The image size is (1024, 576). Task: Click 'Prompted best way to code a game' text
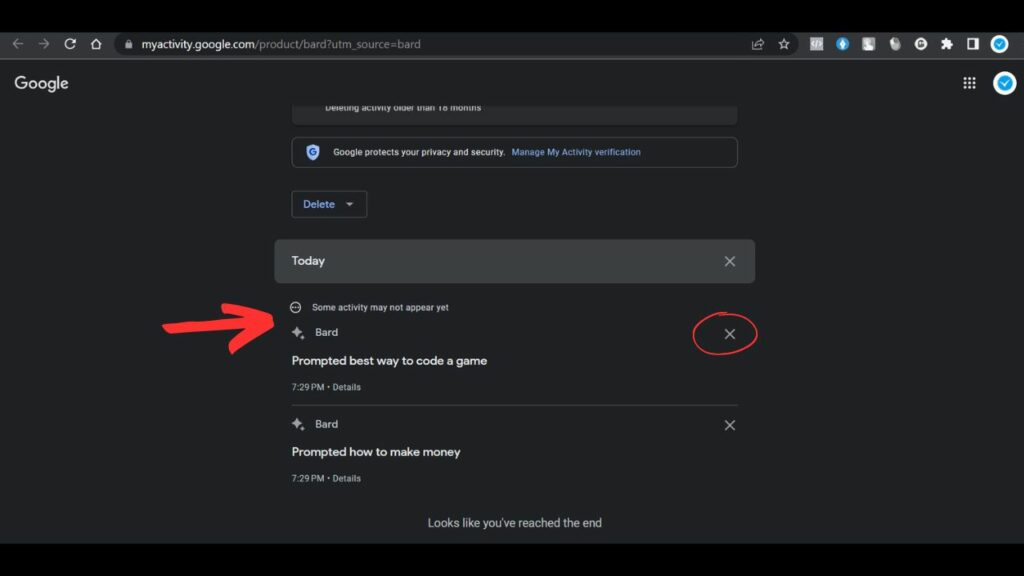[x=389, y=360]
